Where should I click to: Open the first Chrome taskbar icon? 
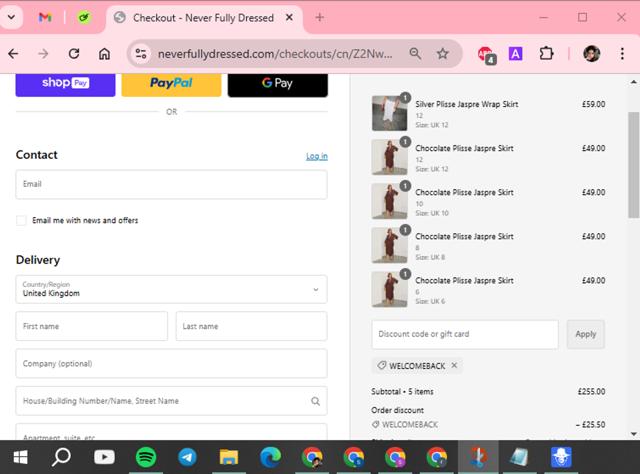point(312,457)
